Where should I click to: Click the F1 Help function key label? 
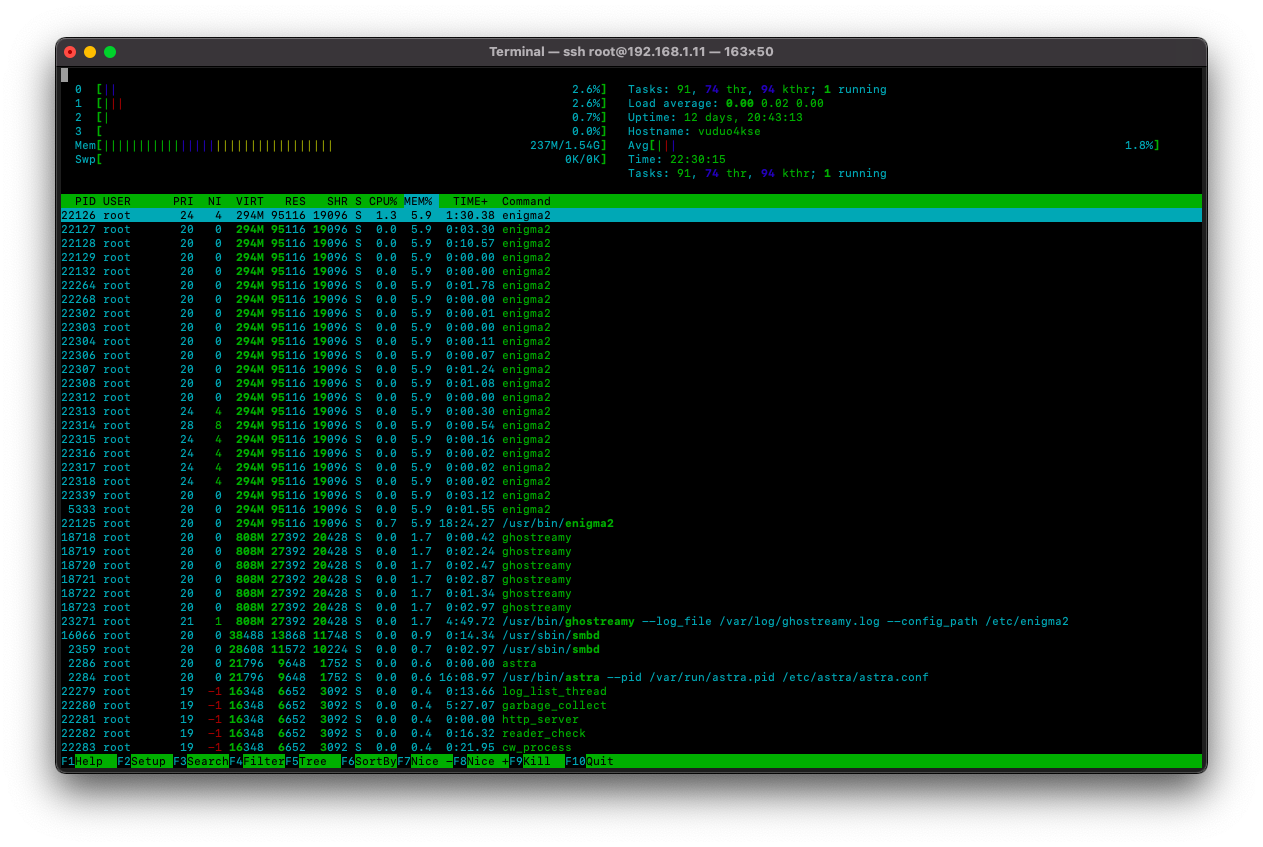pyautogui.click(x=89, y=762)
